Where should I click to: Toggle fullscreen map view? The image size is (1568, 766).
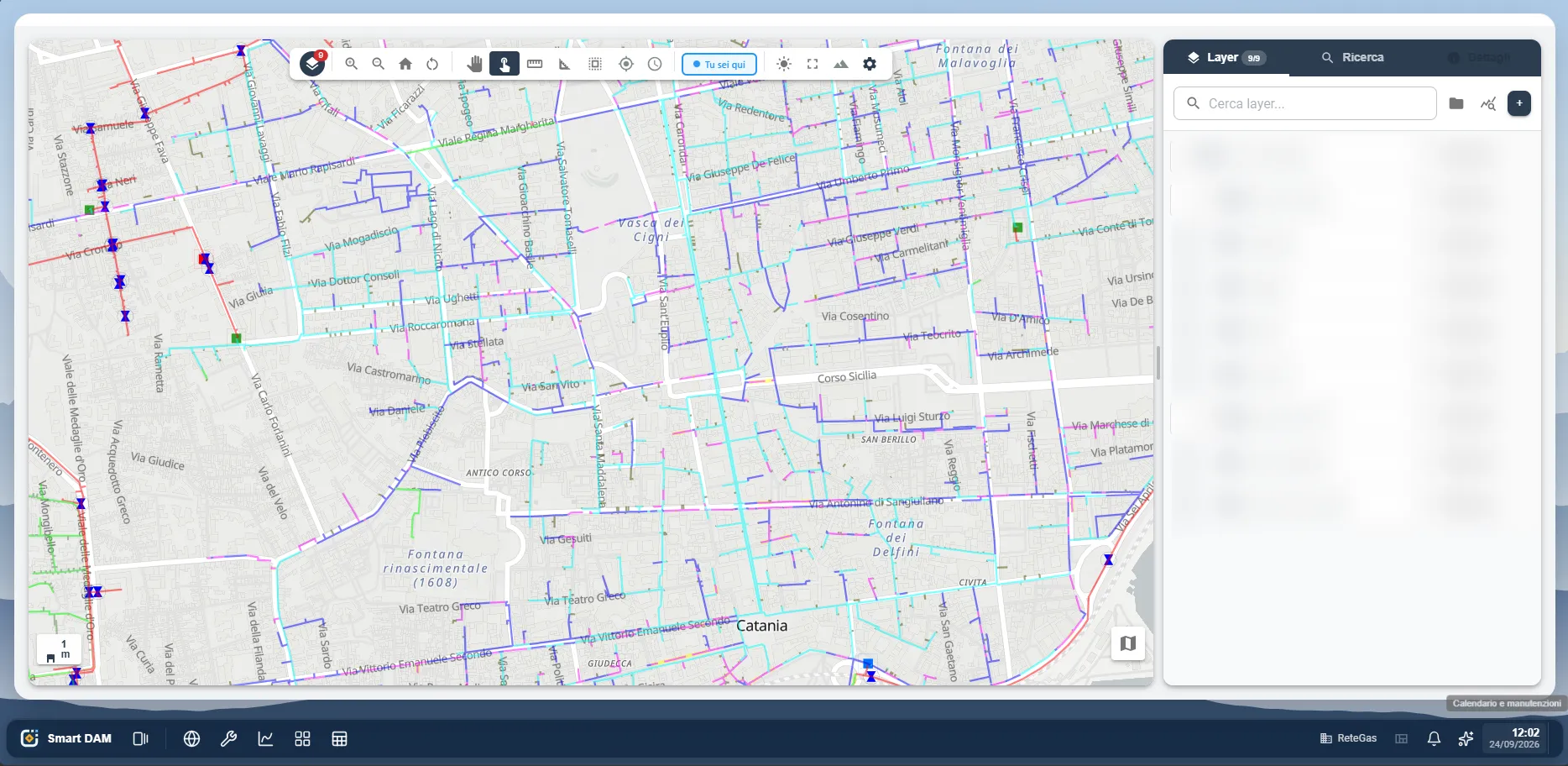click(813, 64)
